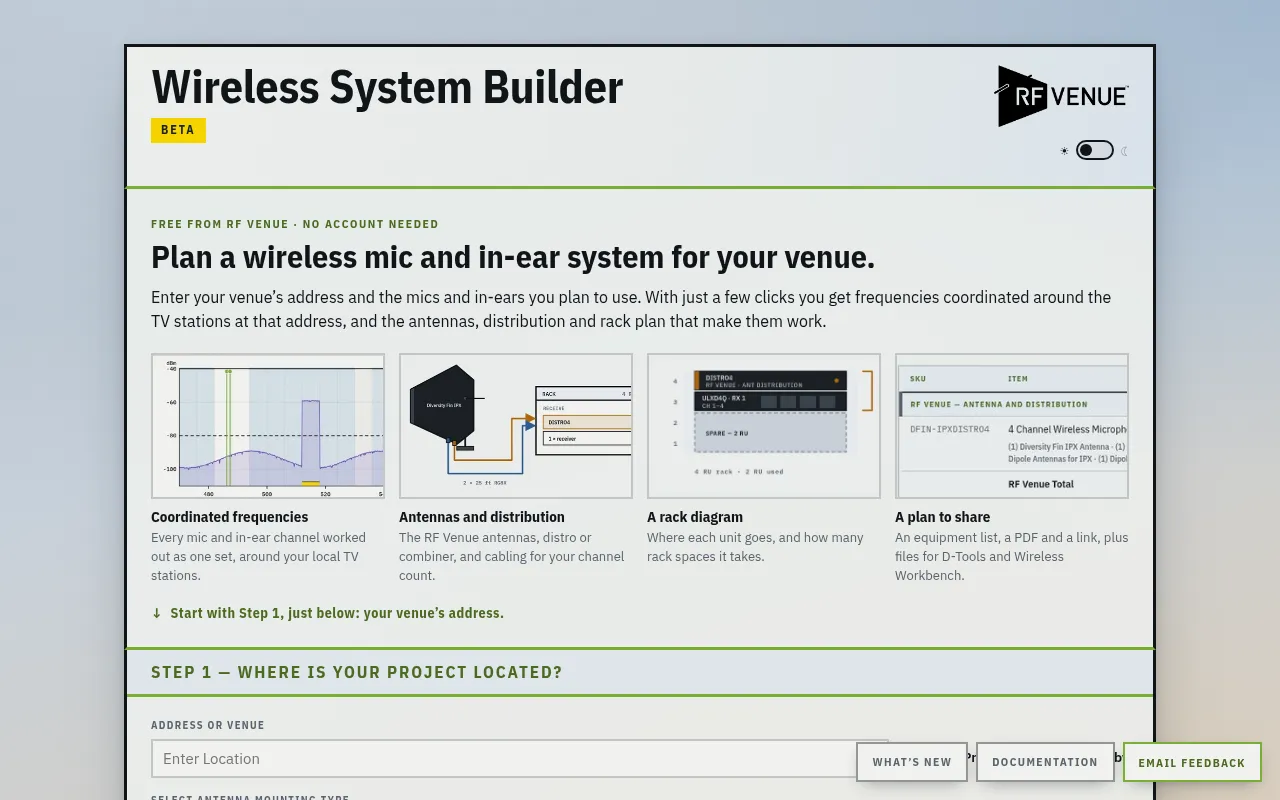Click the Email Feedback button
This screenshot has height=800, width=1280.
tap(1192, 762)
